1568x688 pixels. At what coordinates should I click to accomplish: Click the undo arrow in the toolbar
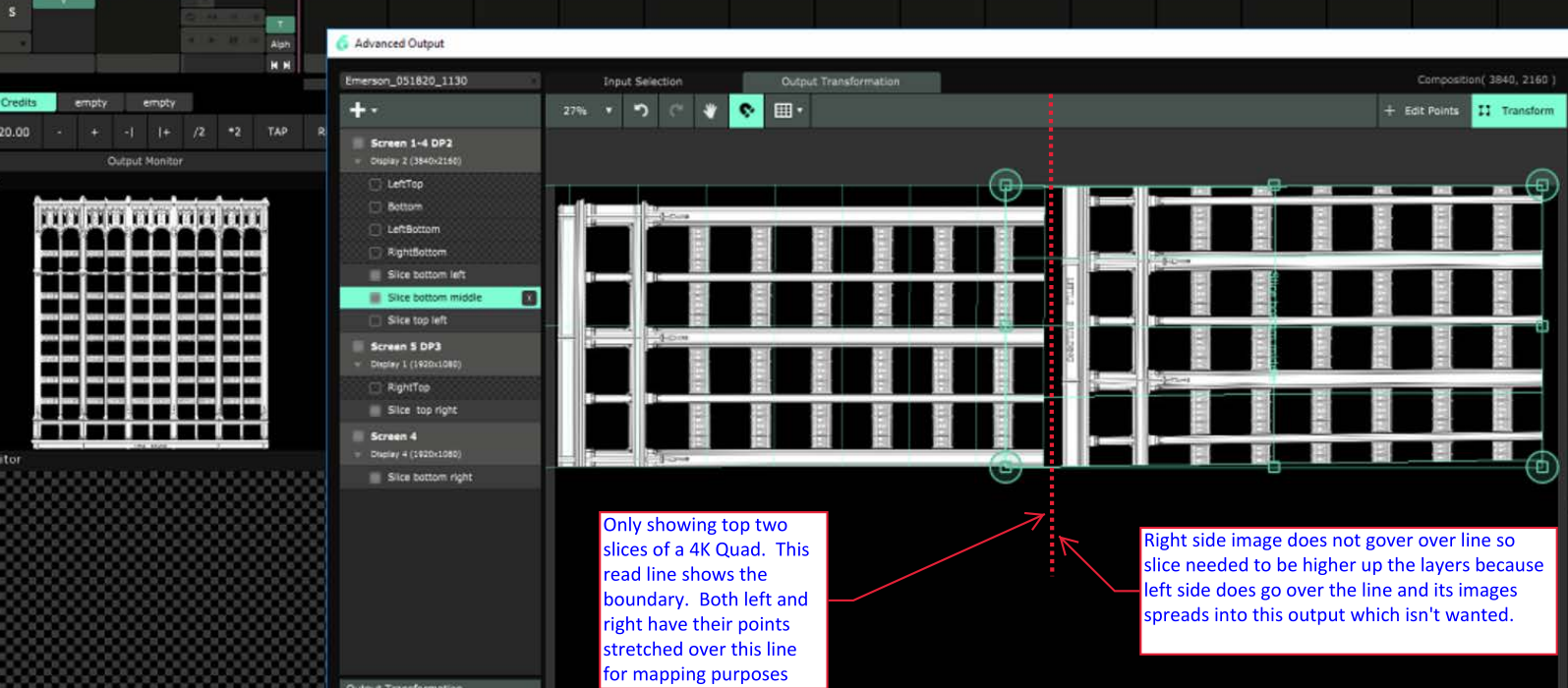(641, 111)
